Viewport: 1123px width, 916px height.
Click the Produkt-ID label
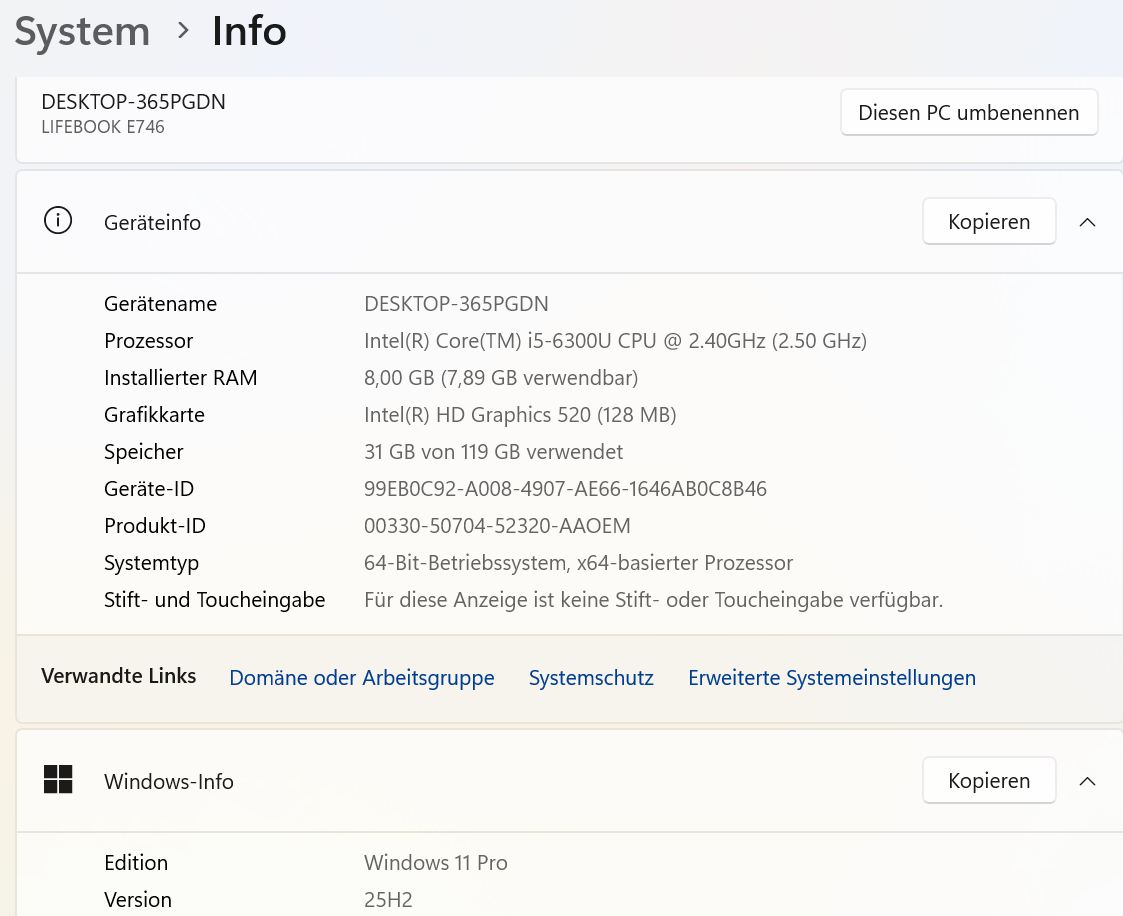pyautogui.click(x=155, y=526)
